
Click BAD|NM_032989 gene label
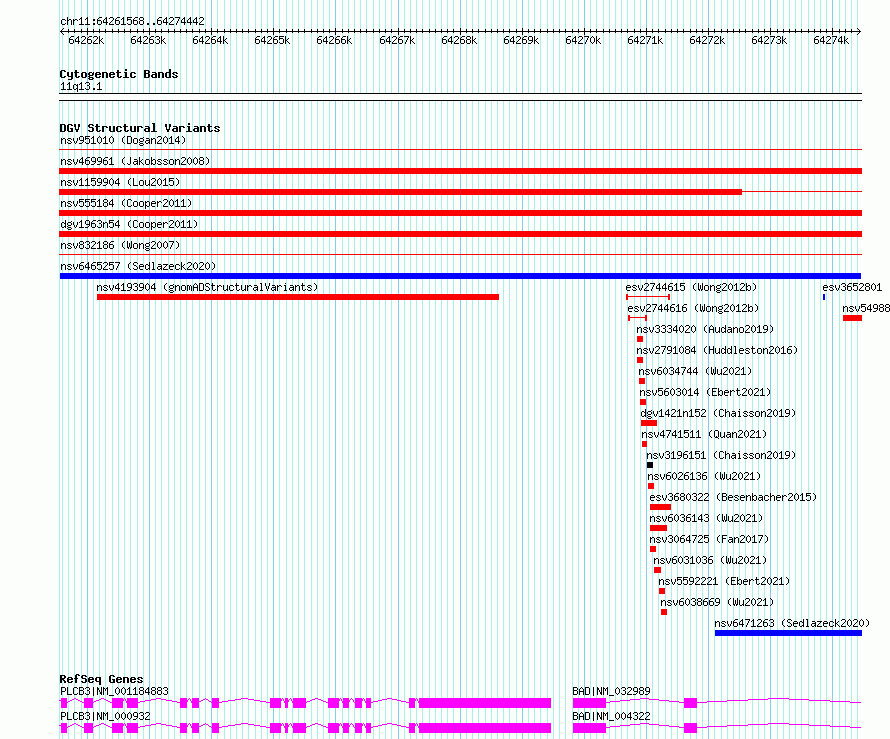click(611, 691)
